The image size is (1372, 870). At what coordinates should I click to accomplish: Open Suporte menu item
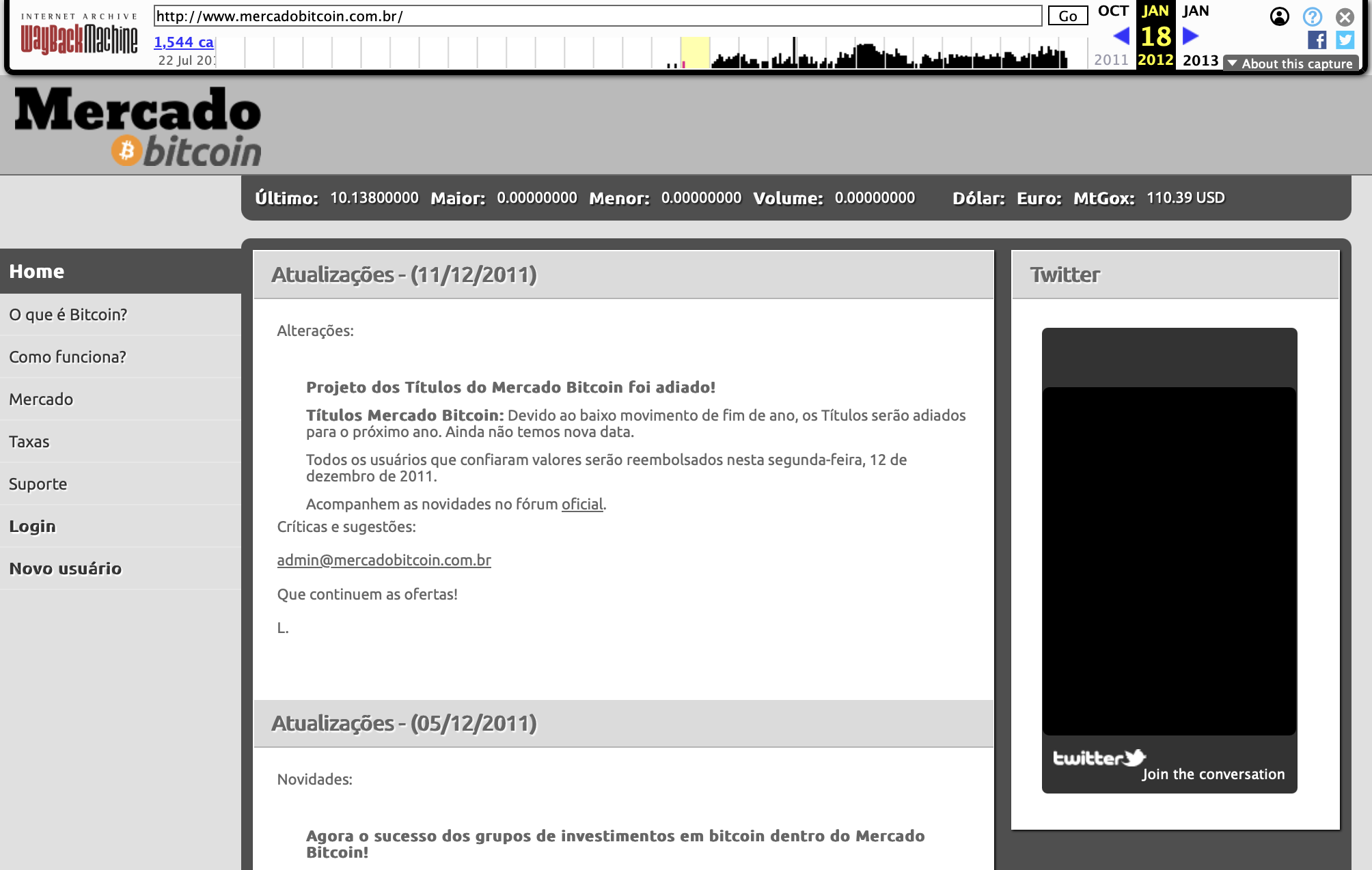[x=120, y=484]
